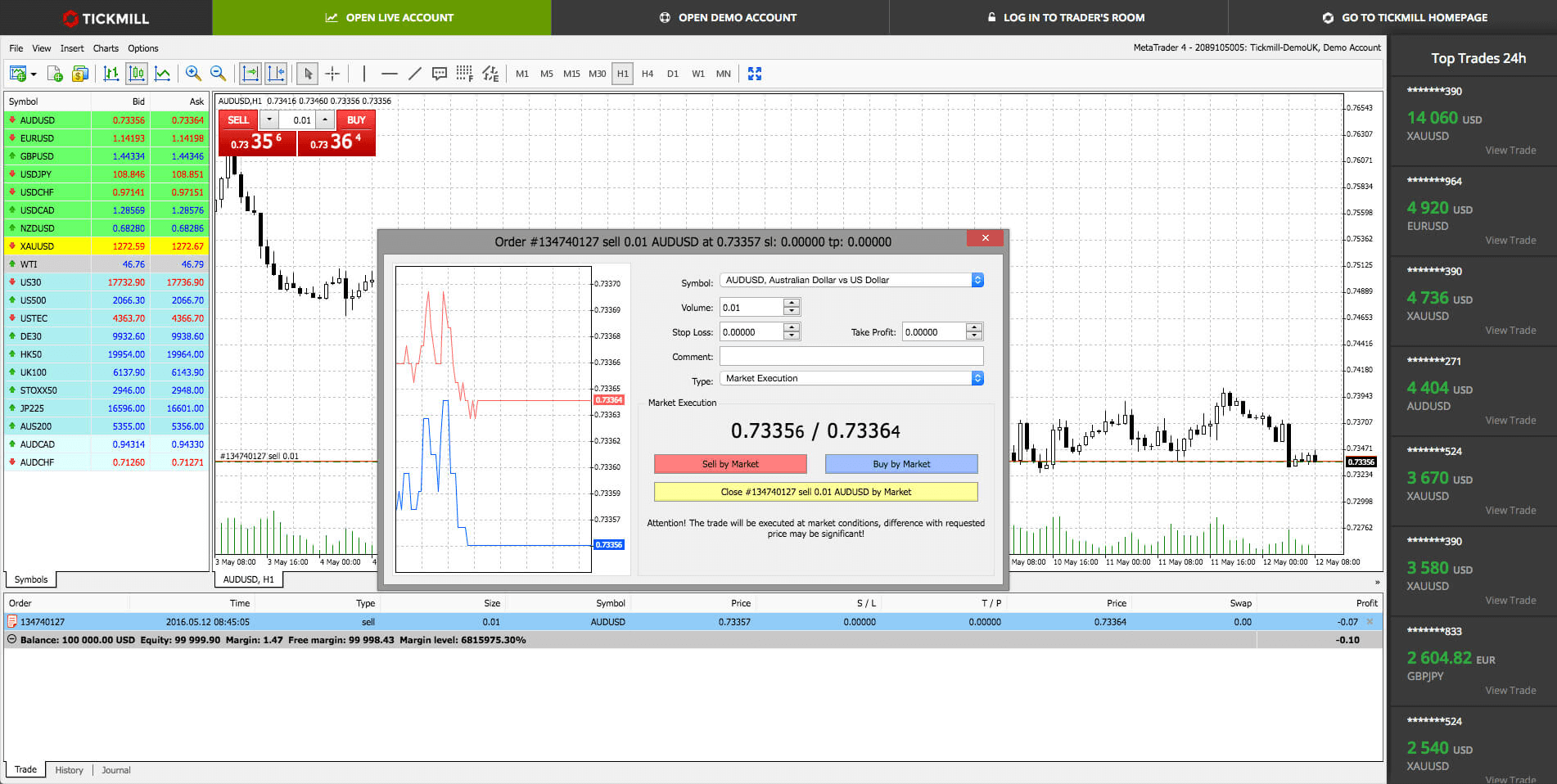Switch timeframe to H4
1557x784 pixels.
click(648, 74)
